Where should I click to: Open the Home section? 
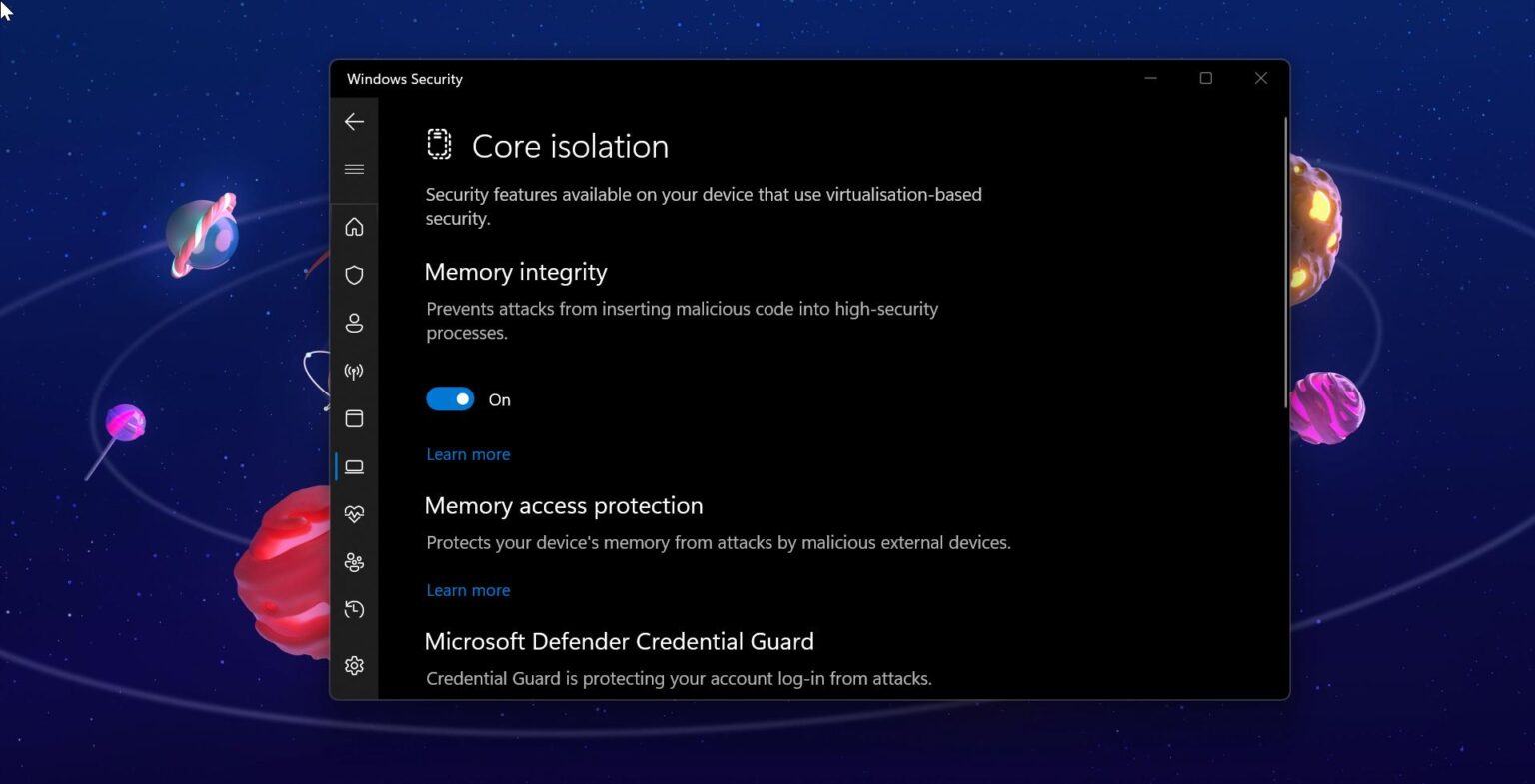pyautogui.click(x=354, y=227)
